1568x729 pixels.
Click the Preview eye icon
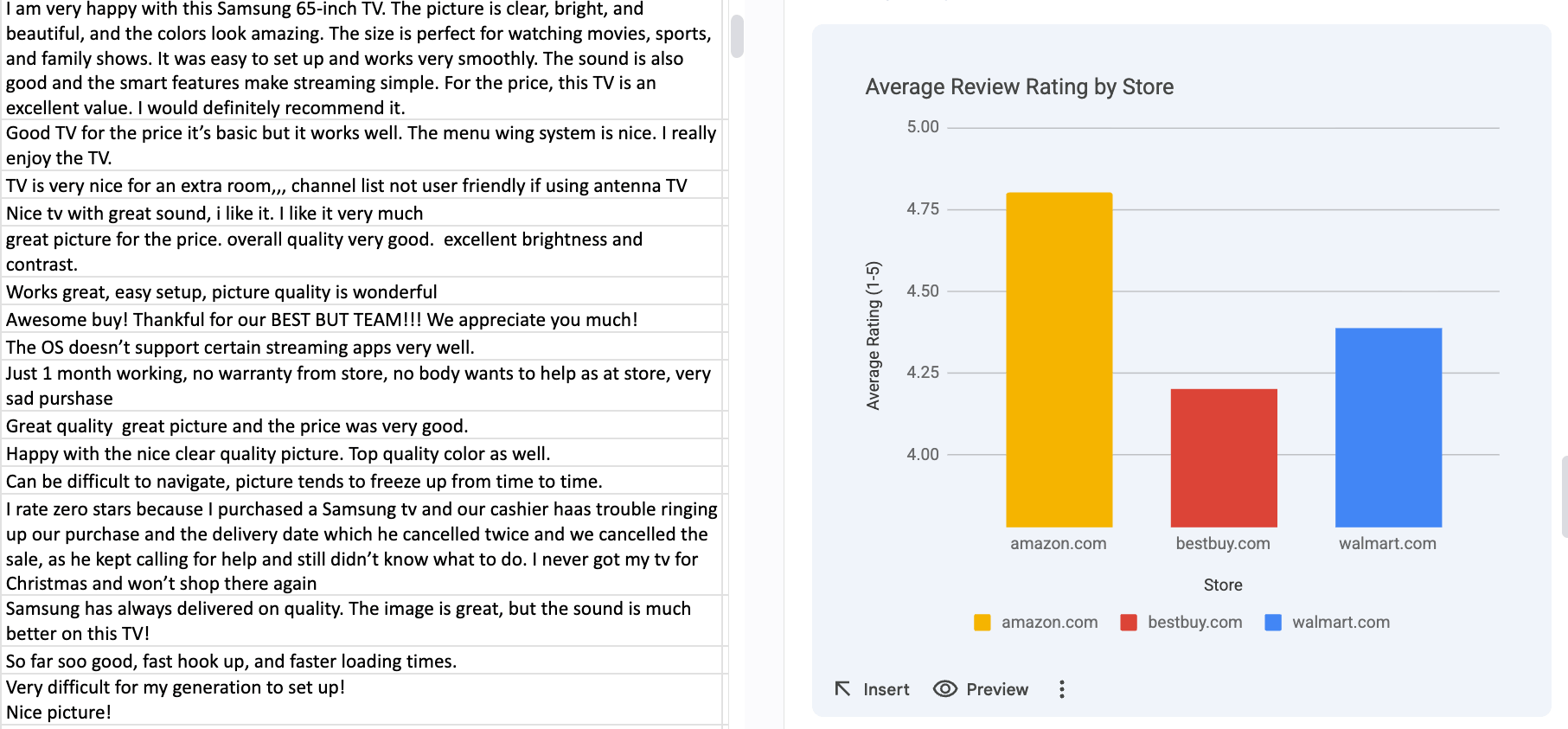(x=944, y=688)
